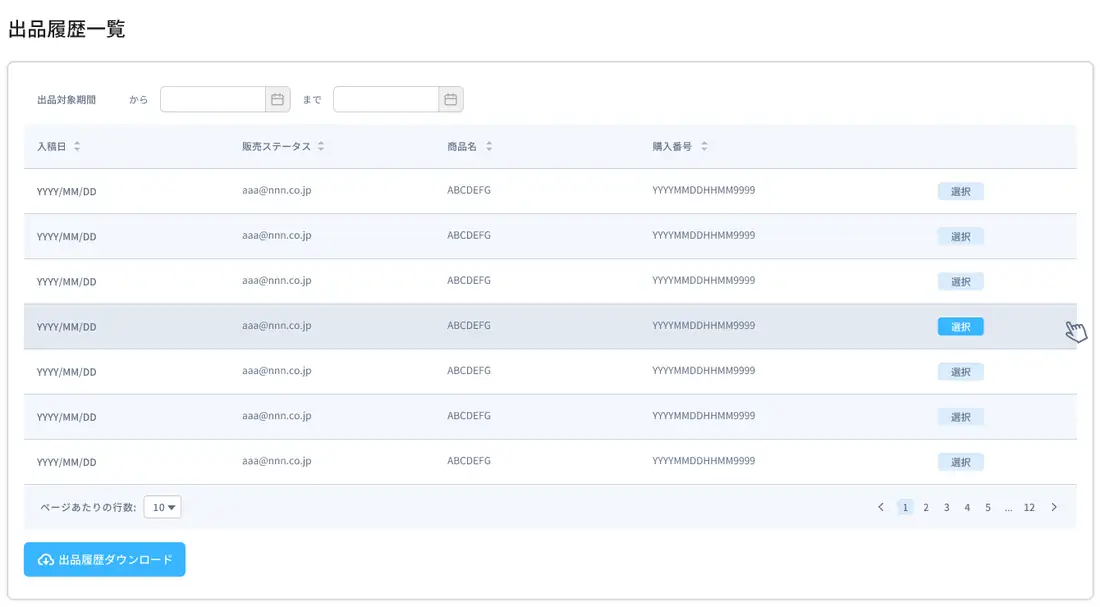This screenshot has height=607, width=1100.
Task: Sort the table by 購入番号 column
Action: click(704, 147)
